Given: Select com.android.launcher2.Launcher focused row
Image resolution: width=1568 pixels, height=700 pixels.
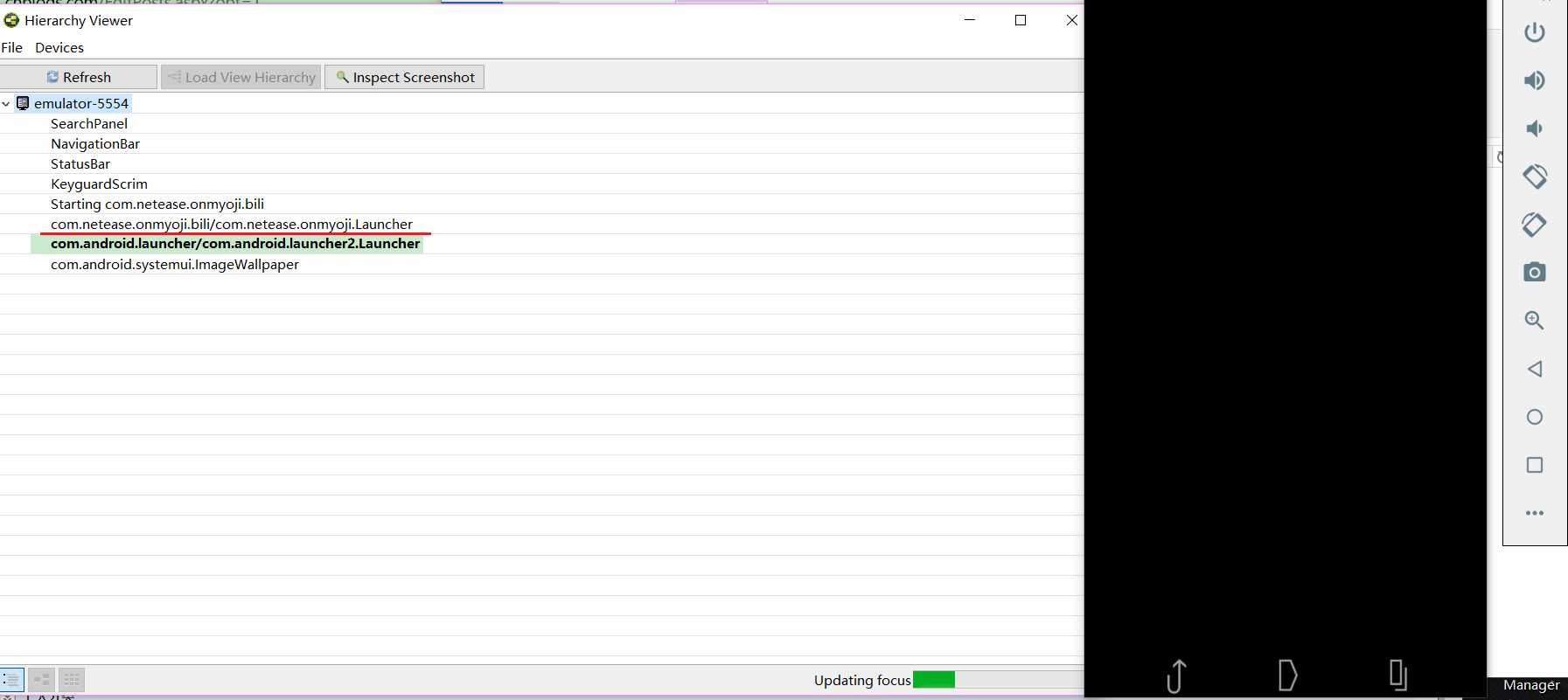Looking at the screenshot, I should pyautogui.click(x=235, y=244).
